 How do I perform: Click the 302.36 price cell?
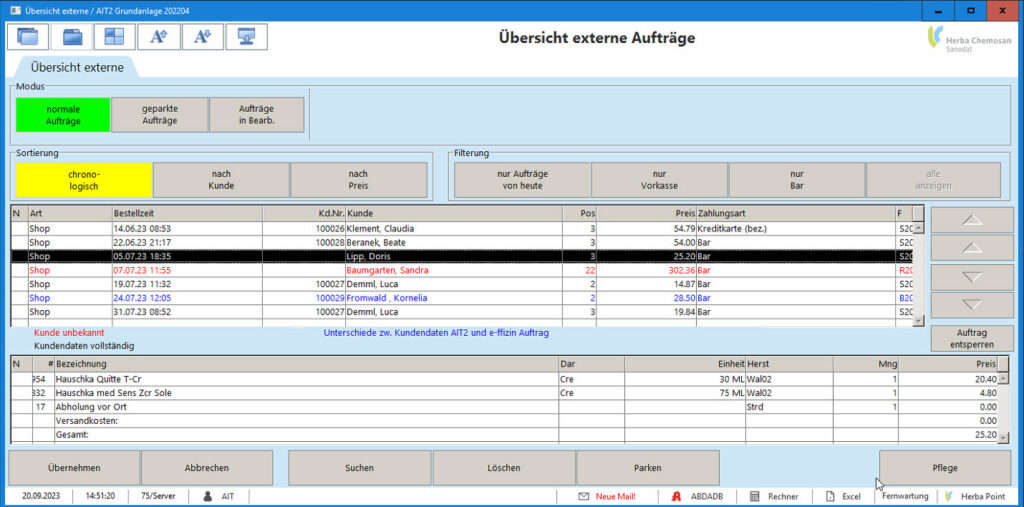[647, 270]
